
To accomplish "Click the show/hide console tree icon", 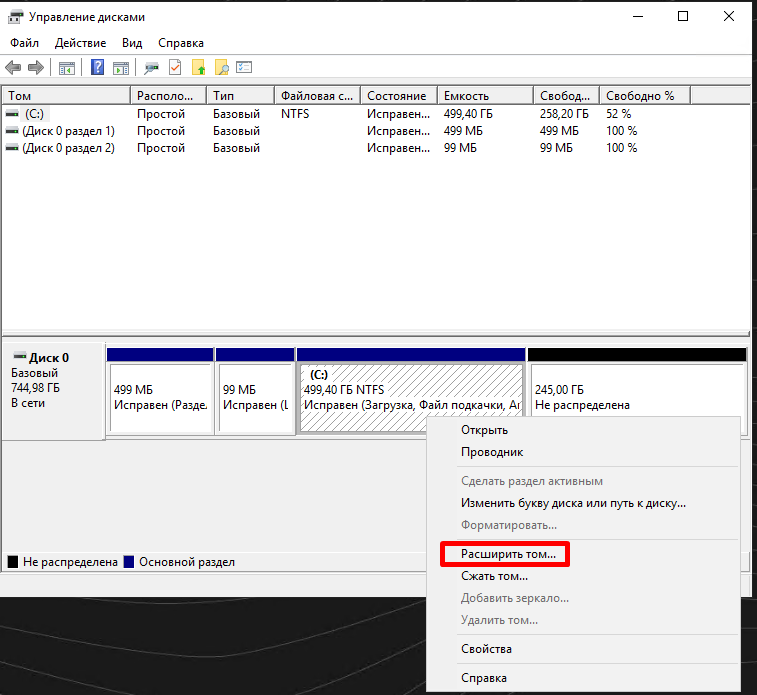I will click(x=67, y=68).
